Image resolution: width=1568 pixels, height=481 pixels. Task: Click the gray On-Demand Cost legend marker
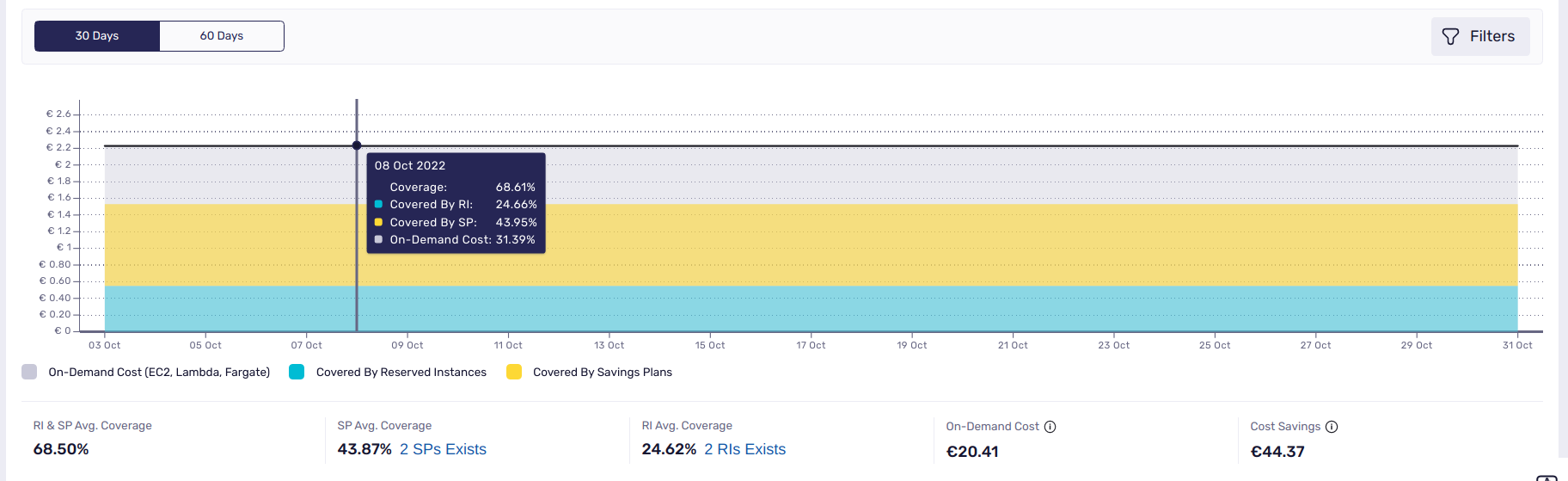(x=29, y=372)
